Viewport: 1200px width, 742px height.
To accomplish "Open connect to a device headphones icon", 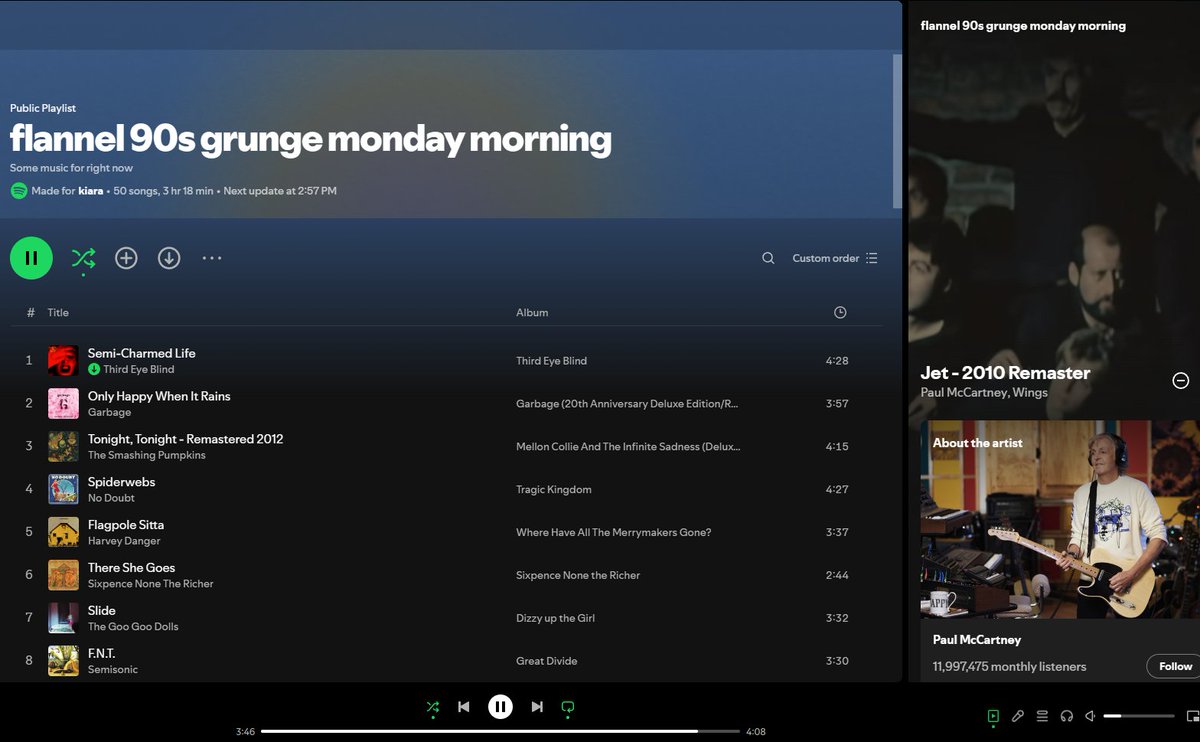I will click(x=1067, y=716).
